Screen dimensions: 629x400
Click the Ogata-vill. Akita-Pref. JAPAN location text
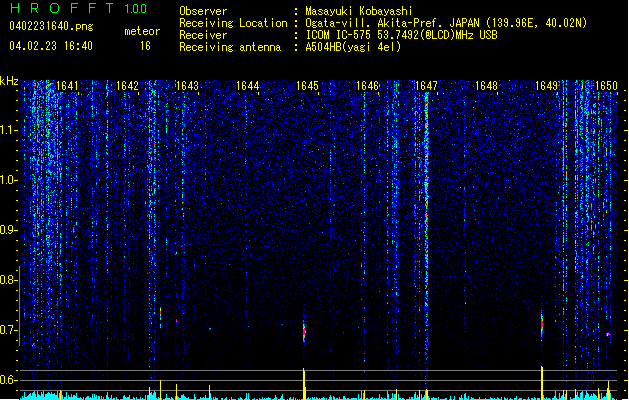tap(446, 23)
